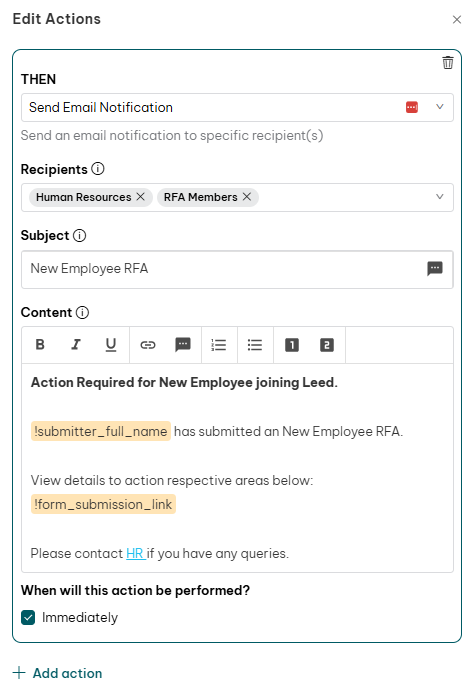Open the HR hyperlink in content
The image size is (465, 682).
pos(135,553)
